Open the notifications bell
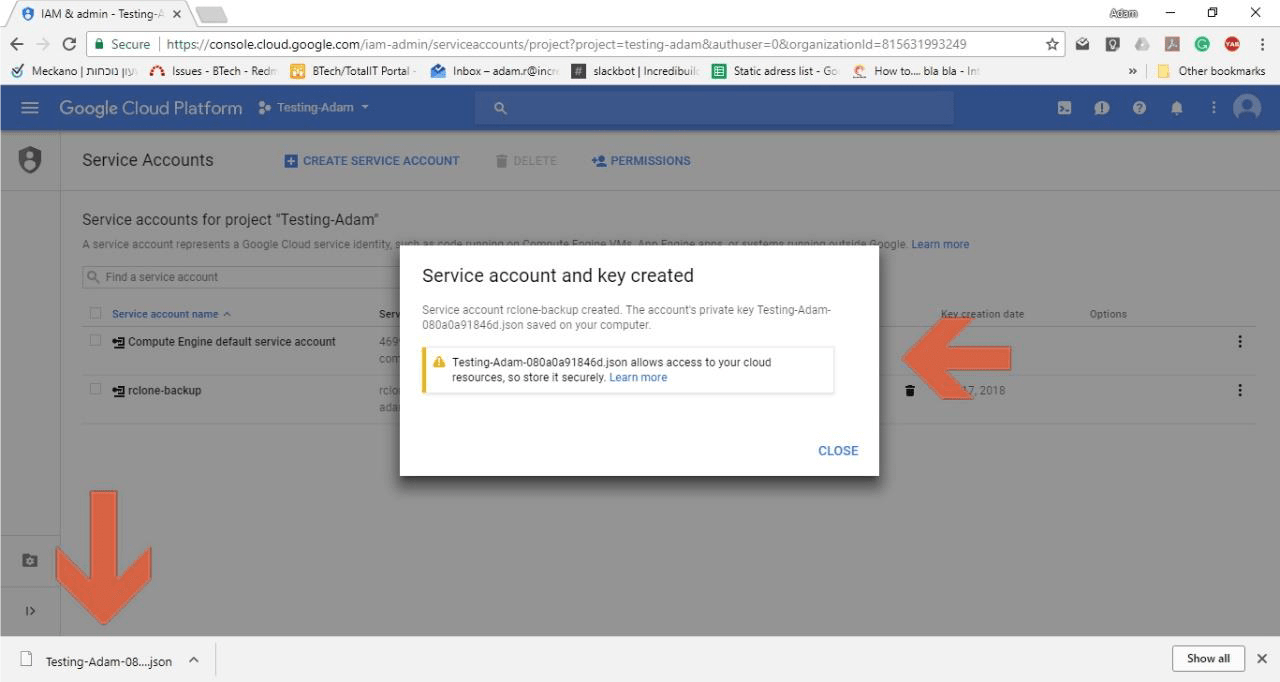This screenshot has width=1280, height=682. [1177, 108]
